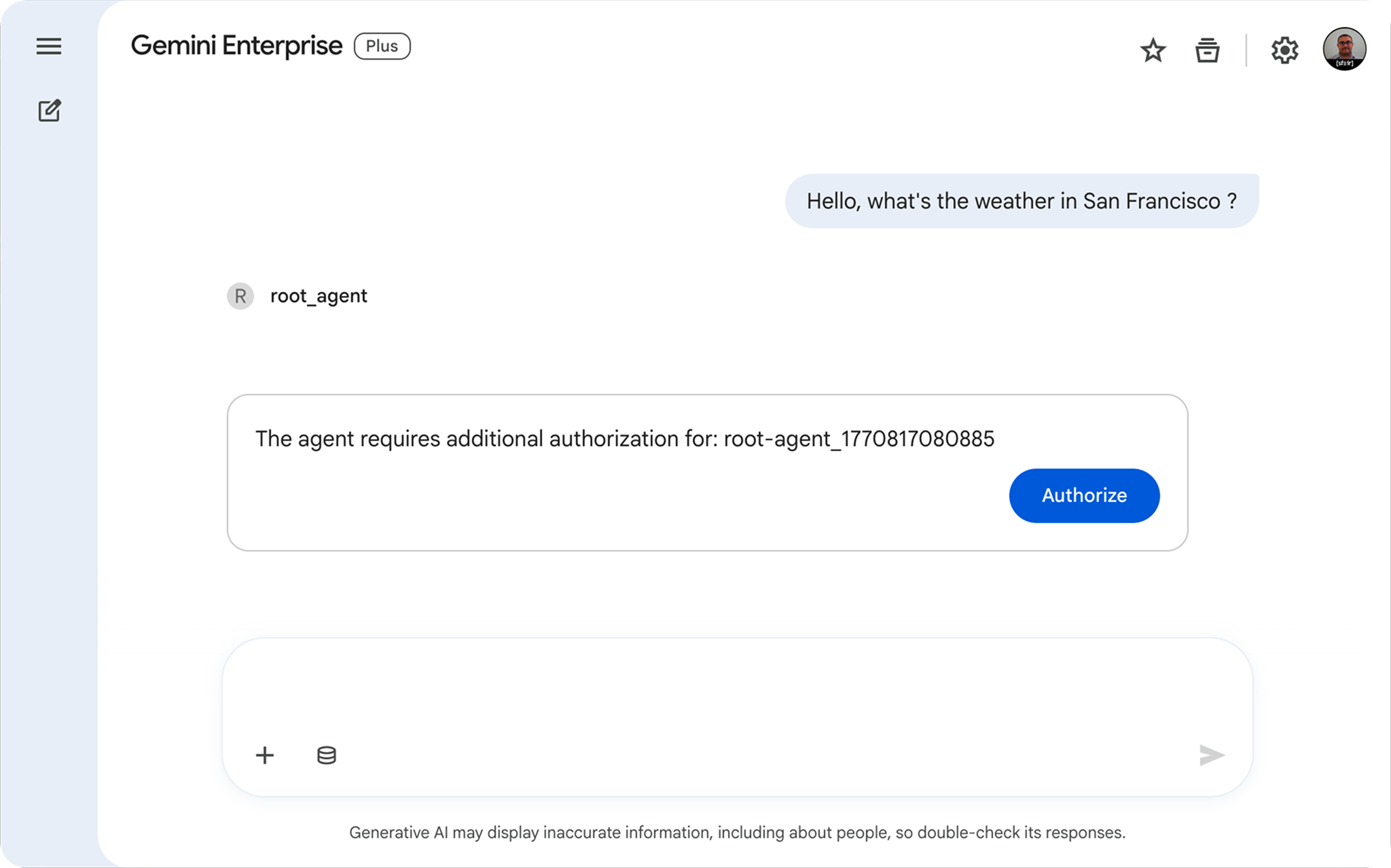Open the user profile avatar
The width and height of the screenshot is (1391, 868).
click(x=1344, y=49)
